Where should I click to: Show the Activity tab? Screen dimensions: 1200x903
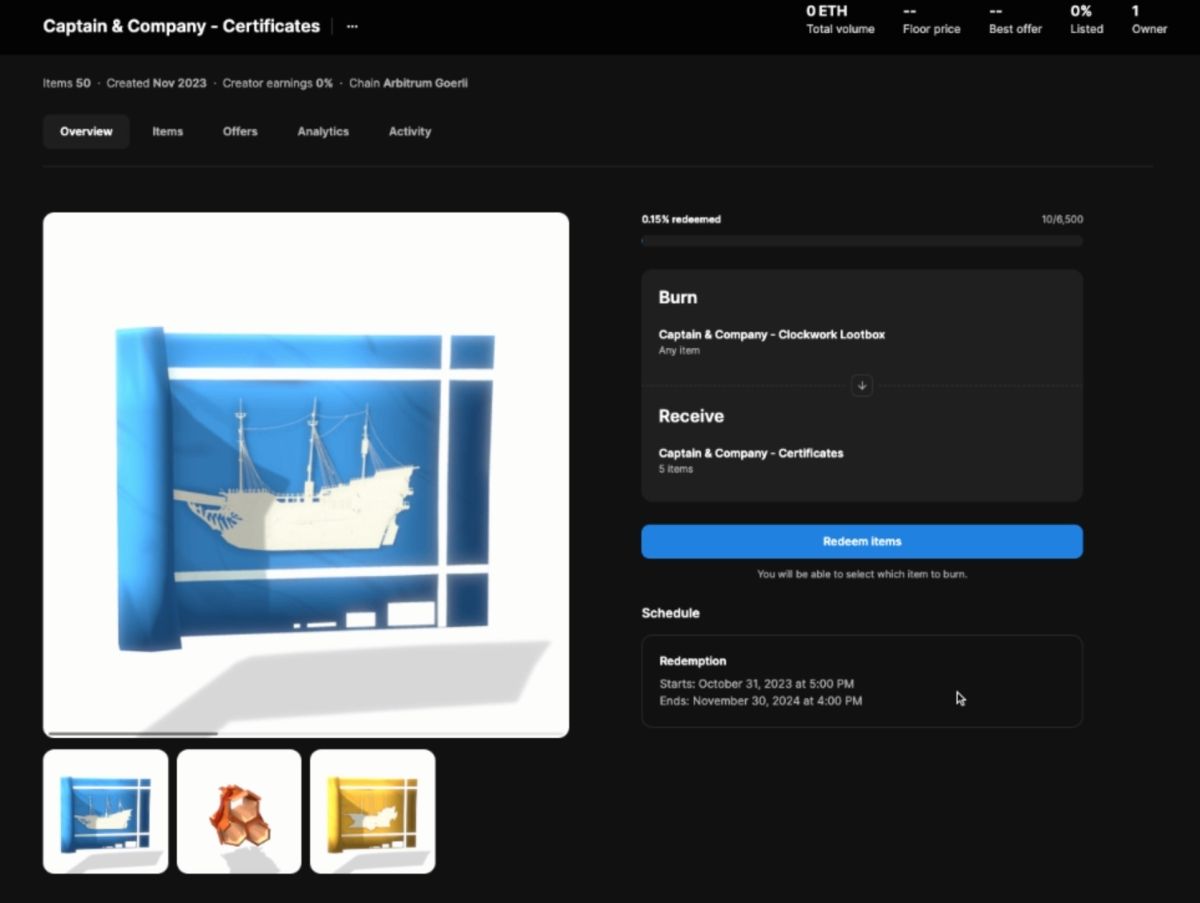click(410, 132)
